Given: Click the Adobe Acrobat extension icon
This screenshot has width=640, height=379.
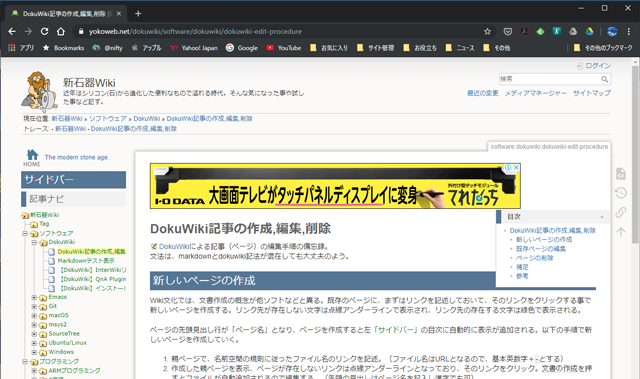Looking at the screenshot, I should point(524,31).
